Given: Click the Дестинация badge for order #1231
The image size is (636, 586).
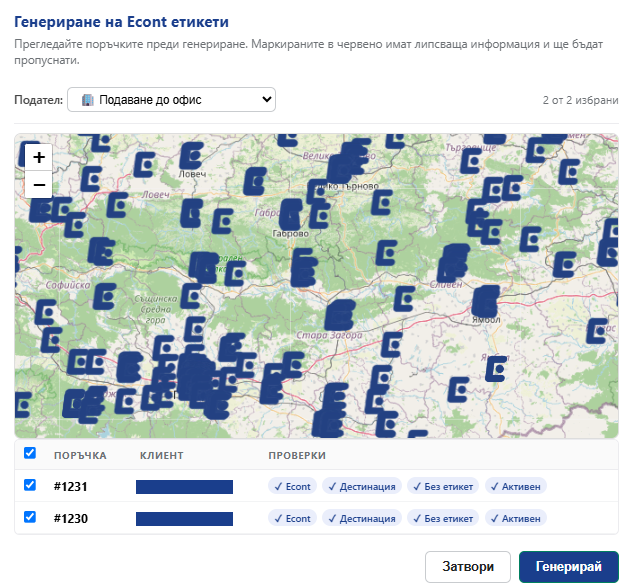Looking at the screenshot, I should coord(362,486).
